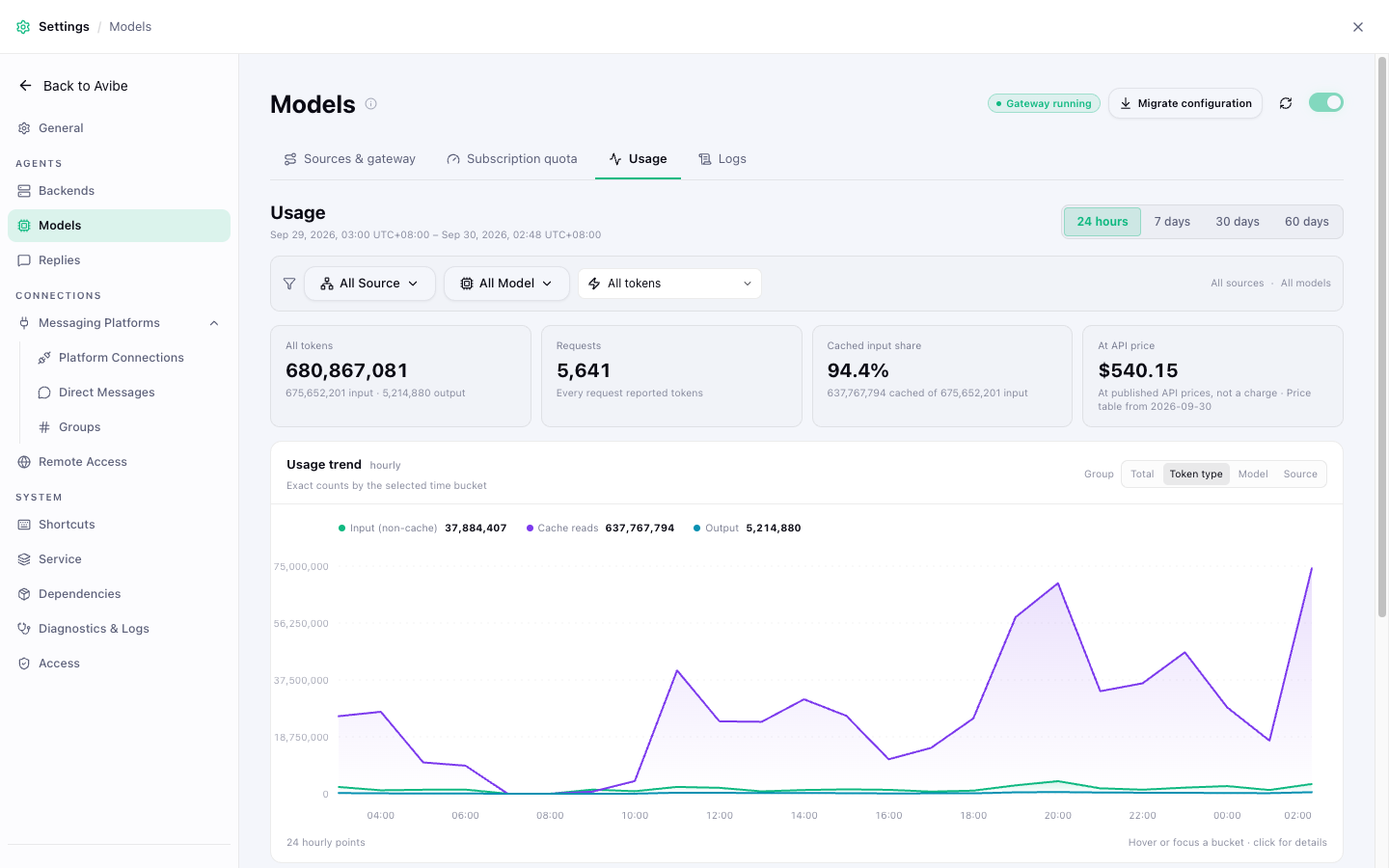Select the 24 hours time range
Image resolution: width=1389 pixels, height=868 pixels.
pos(1103,222)
